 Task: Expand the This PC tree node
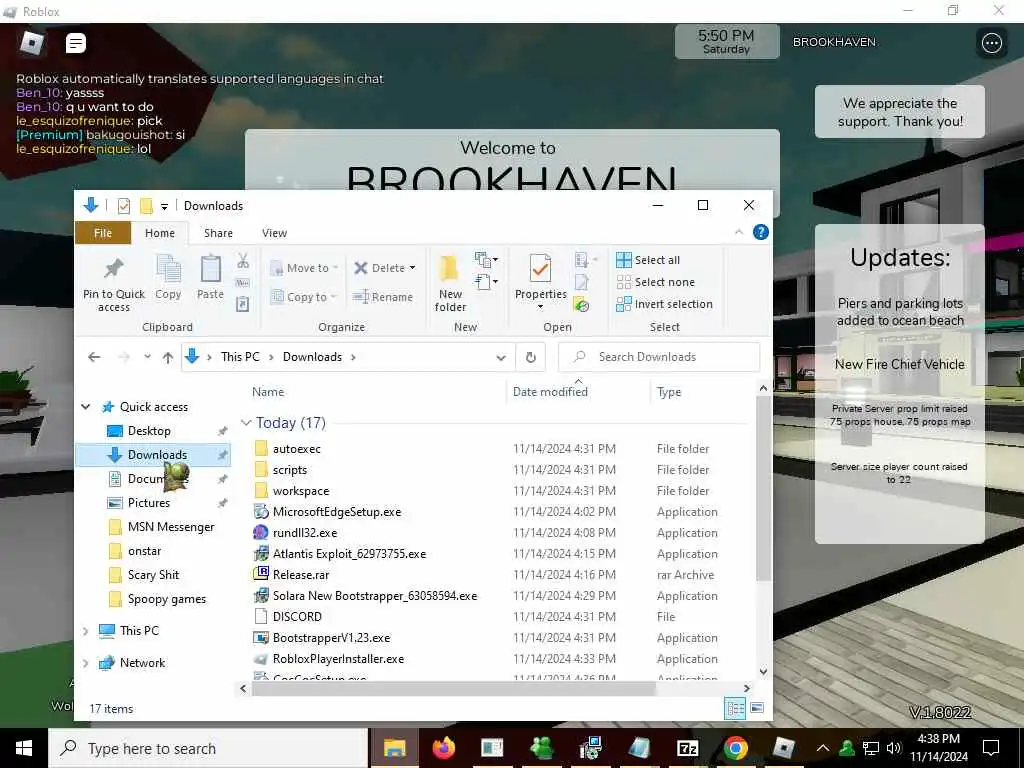coord(86,631)
